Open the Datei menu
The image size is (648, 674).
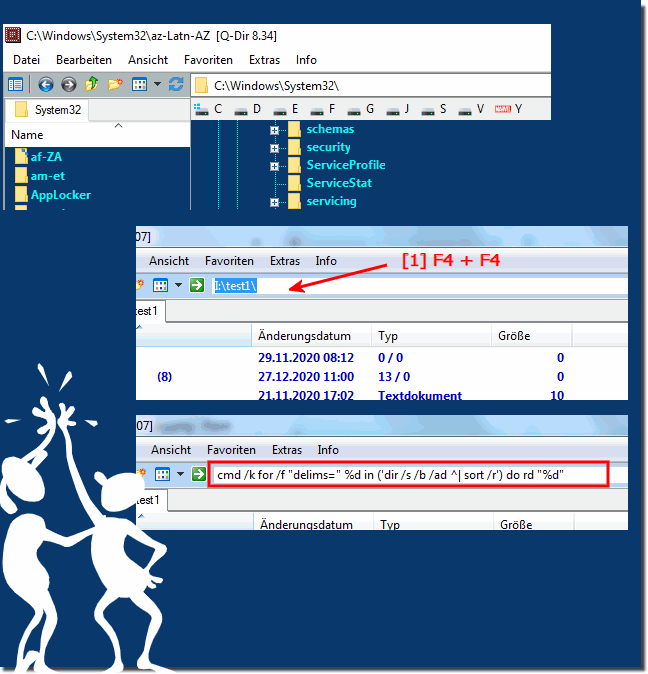coord(26,60)
